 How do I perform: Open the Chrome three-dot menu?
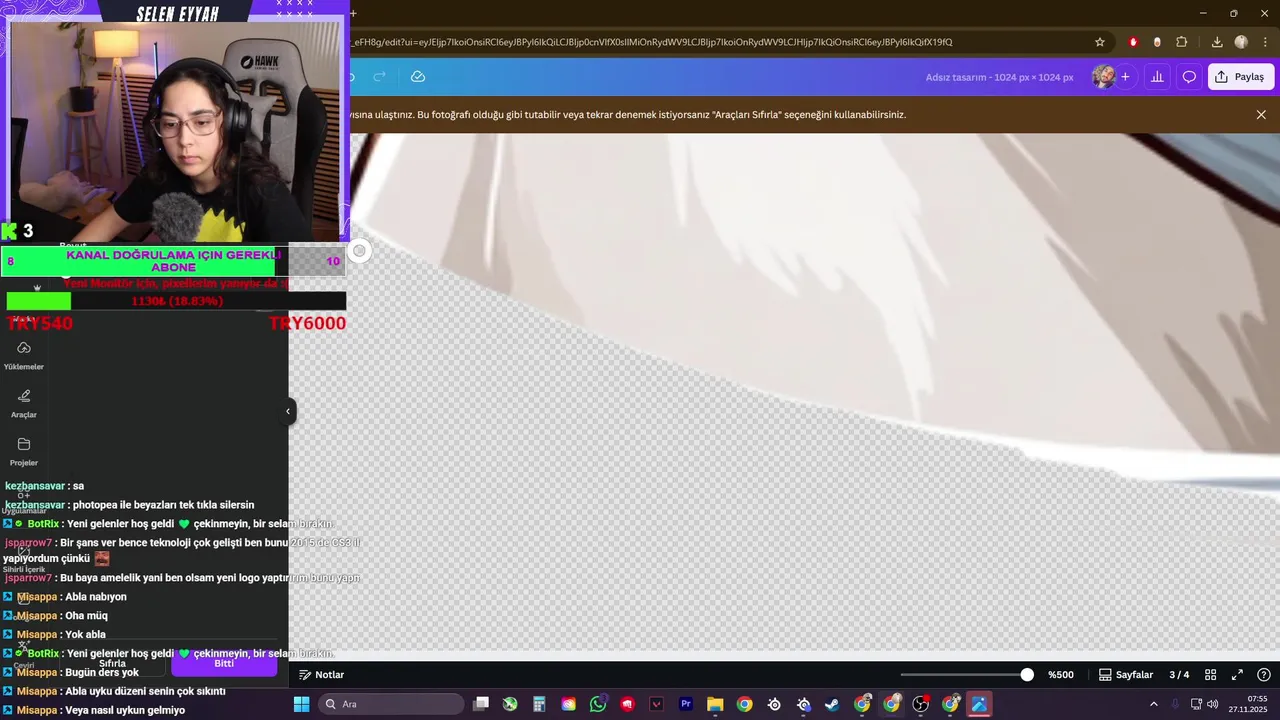(x=1266, y=42)
